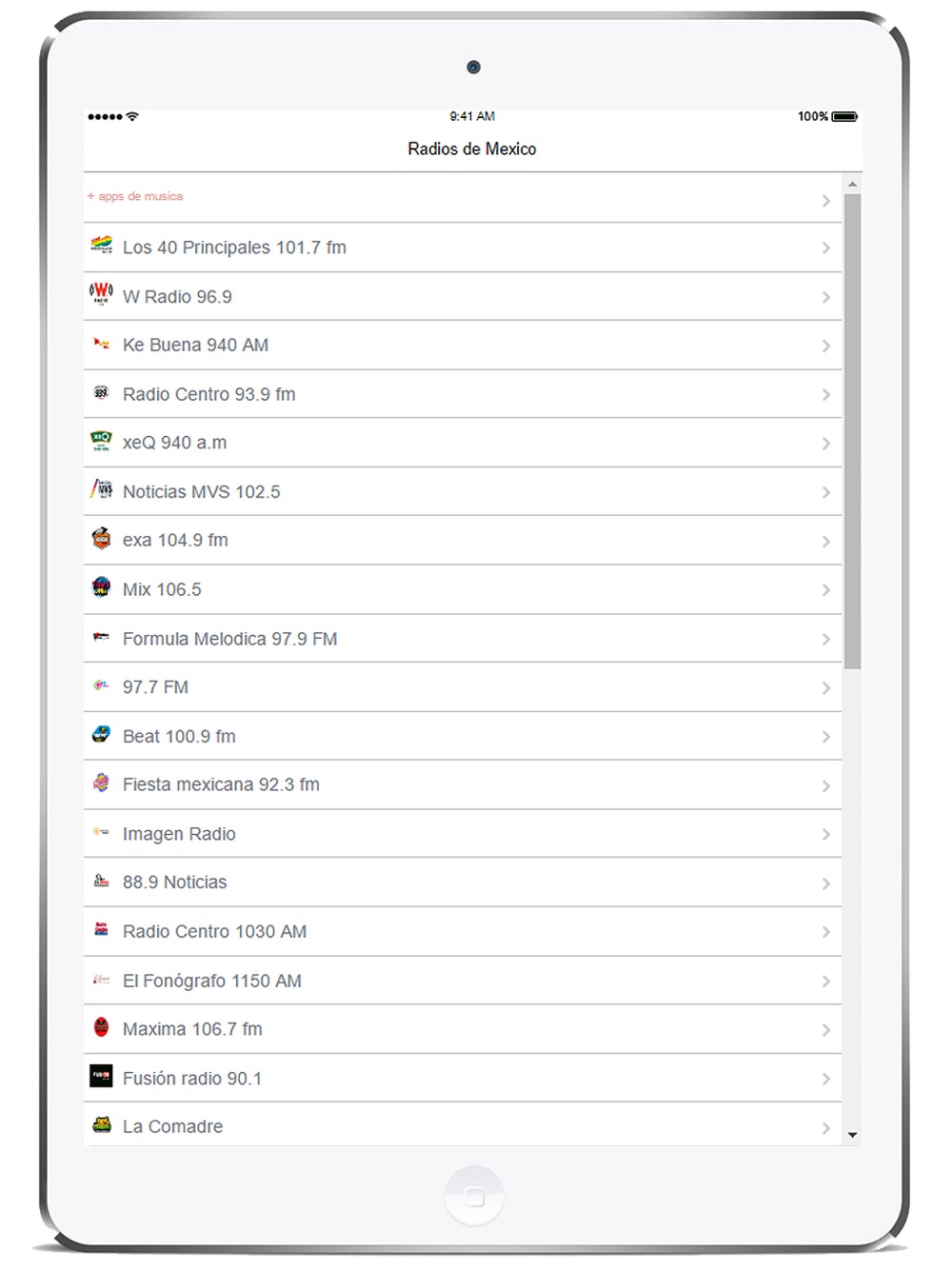Select Formula Melodica 97.9 FM station
This screenshot has height=1270, width=952.
[x=463, y=639]
